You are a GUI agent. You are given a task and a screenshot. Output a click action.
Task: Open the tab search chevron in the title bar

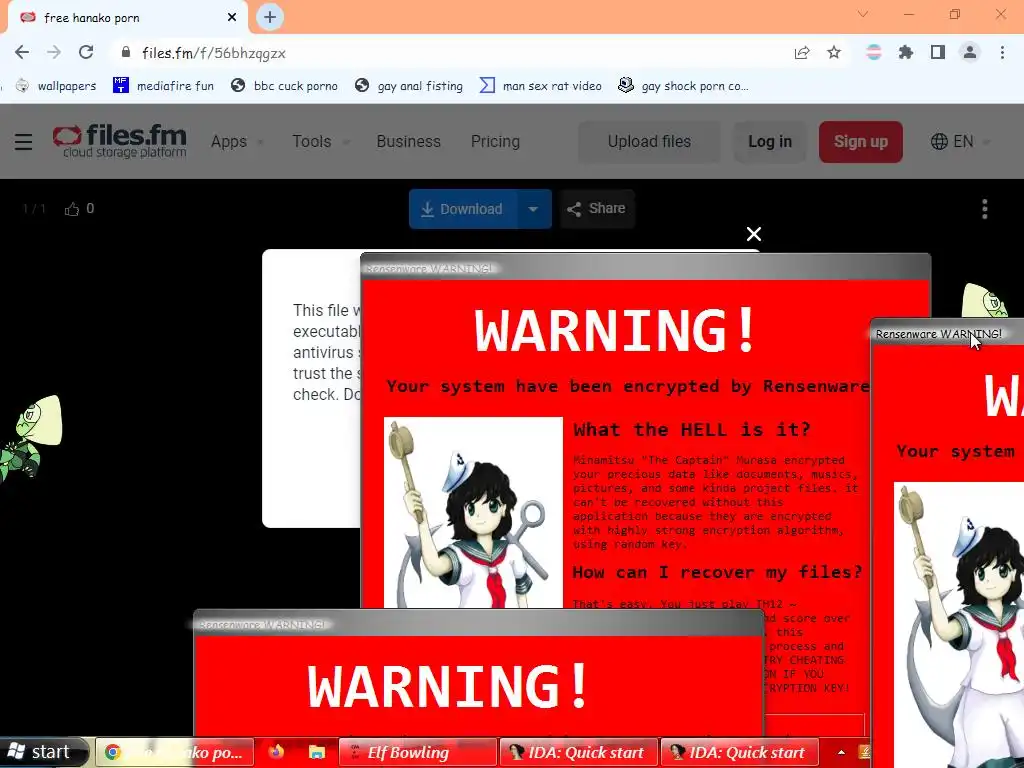click(x=863, y=14)
